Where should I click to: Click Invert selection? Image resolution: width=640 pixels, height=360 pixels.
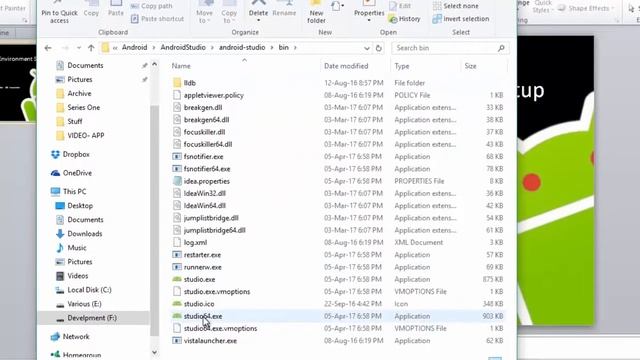click(x=461, y=19)
